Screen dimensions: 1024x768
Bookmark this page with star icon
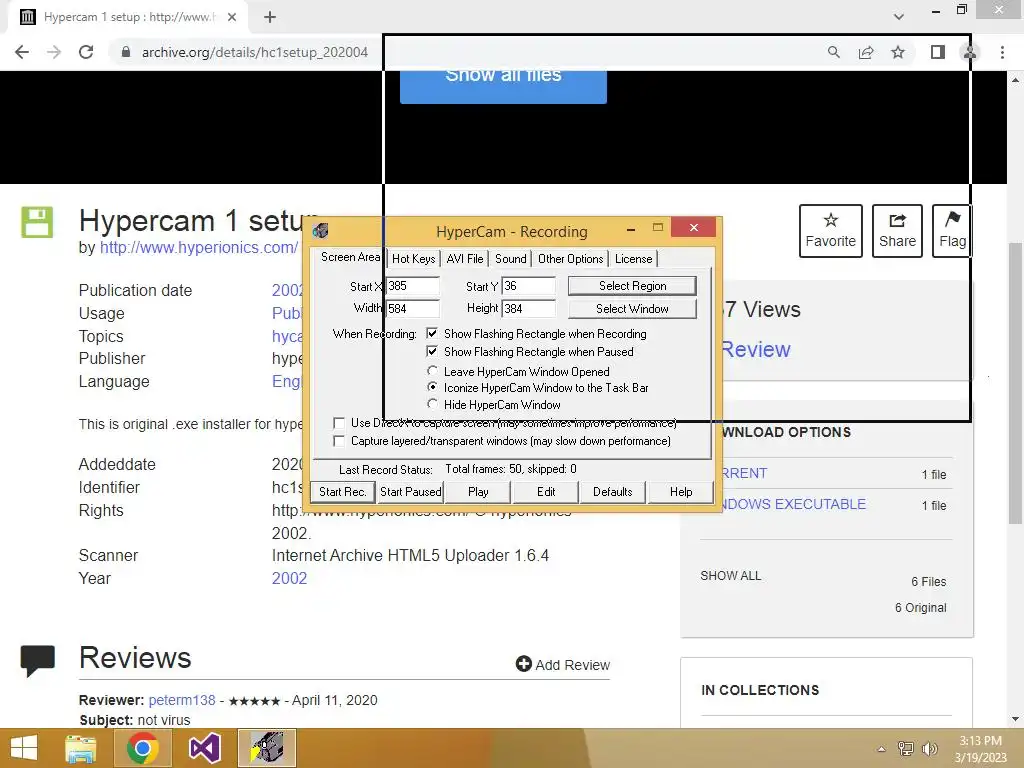(x=898, y=52)
